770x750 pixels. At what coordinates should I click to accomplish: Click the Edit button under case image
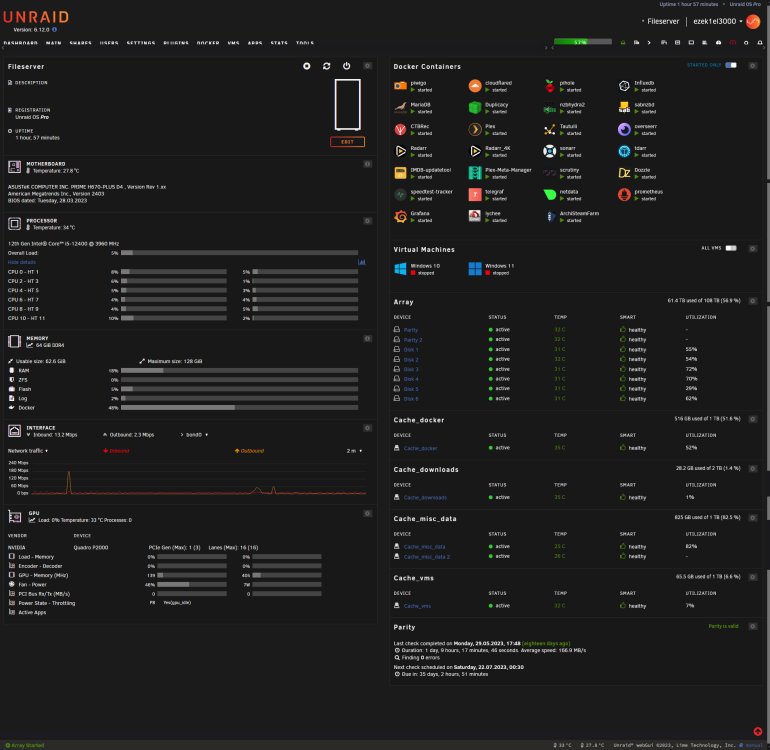coord(347,142)
